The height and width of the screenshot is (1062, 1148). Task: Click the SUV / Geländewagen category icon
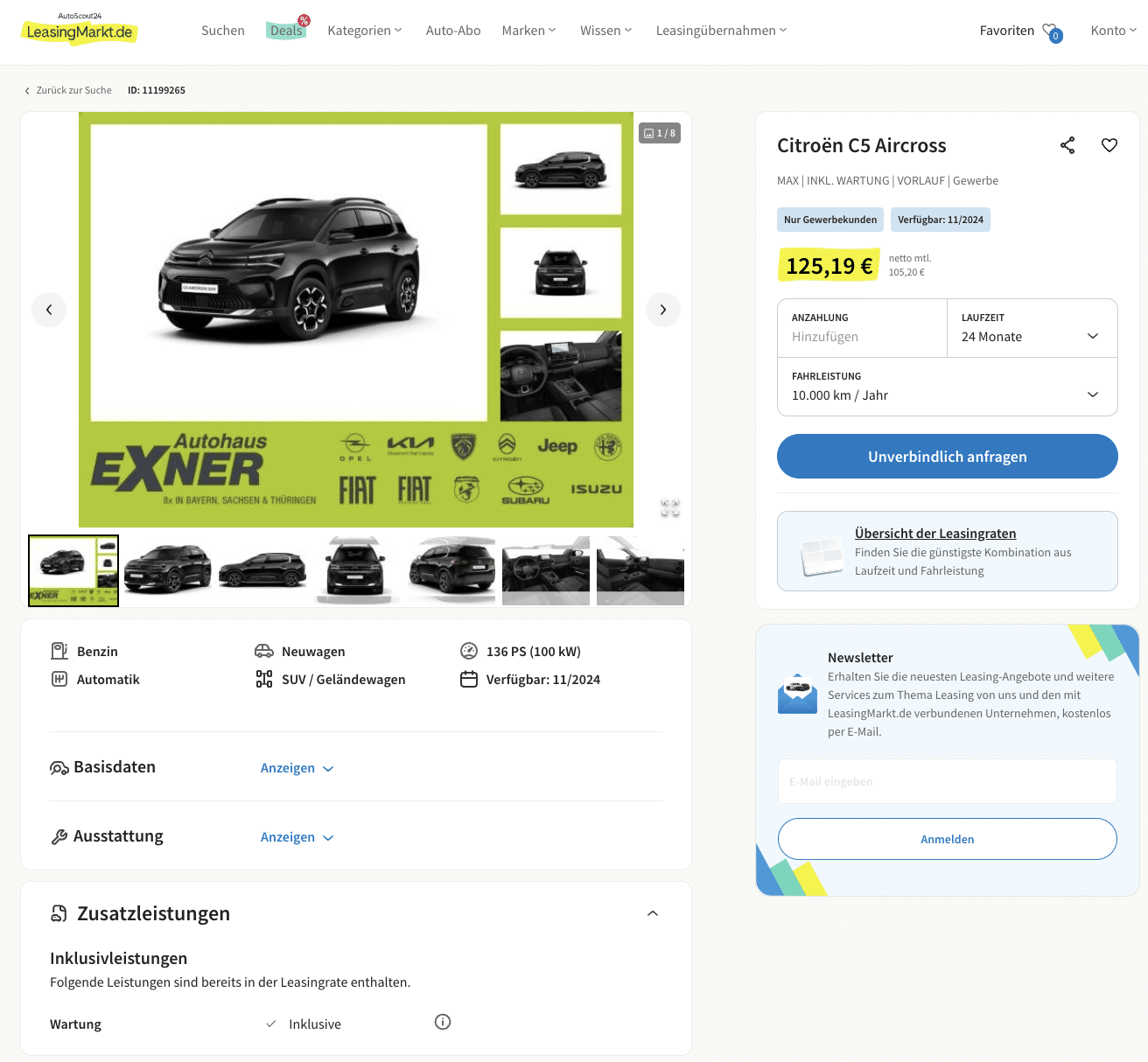264,679
